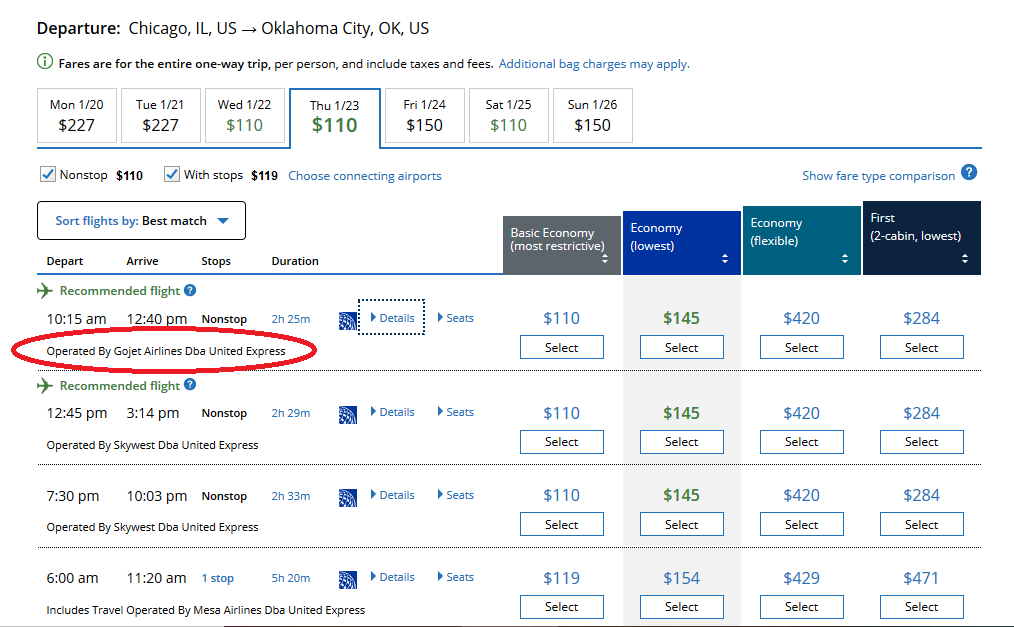Open the Sort flights by dropdown

142,220
